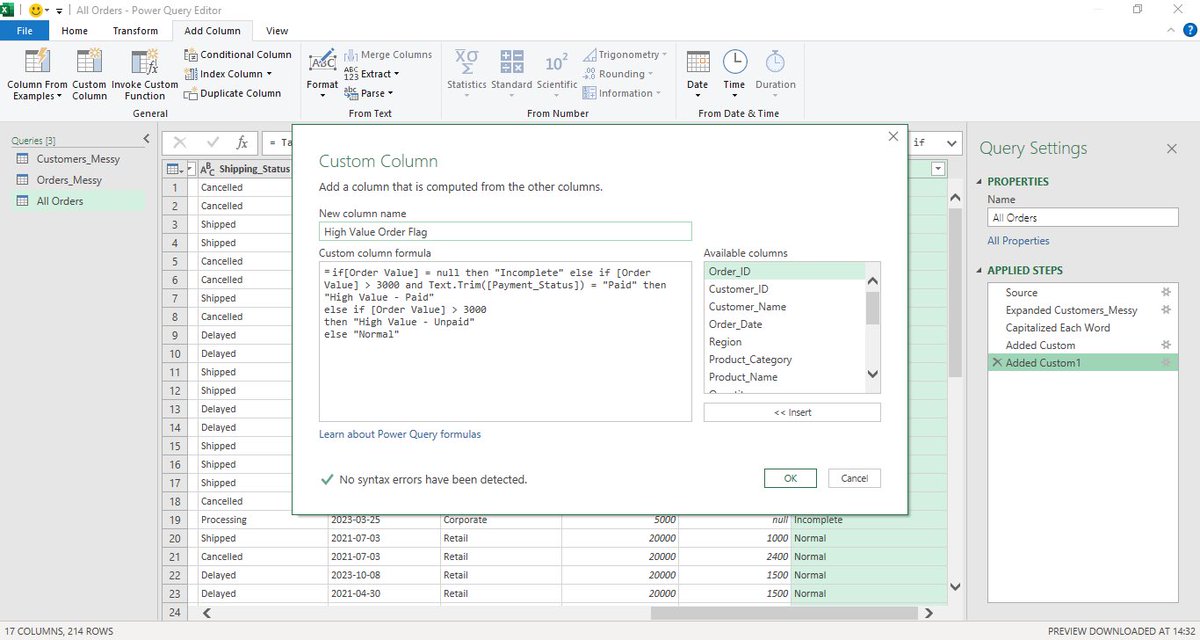Click the Duration icon
Screen dimensions: 1200x640
[x=775, y=70]
